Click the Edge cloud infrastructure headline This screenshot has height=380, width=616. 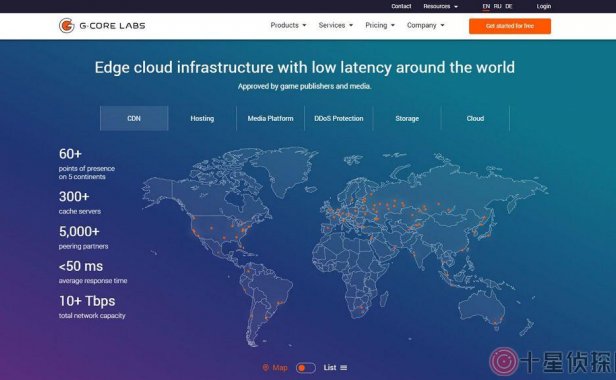tap(304, 67)
